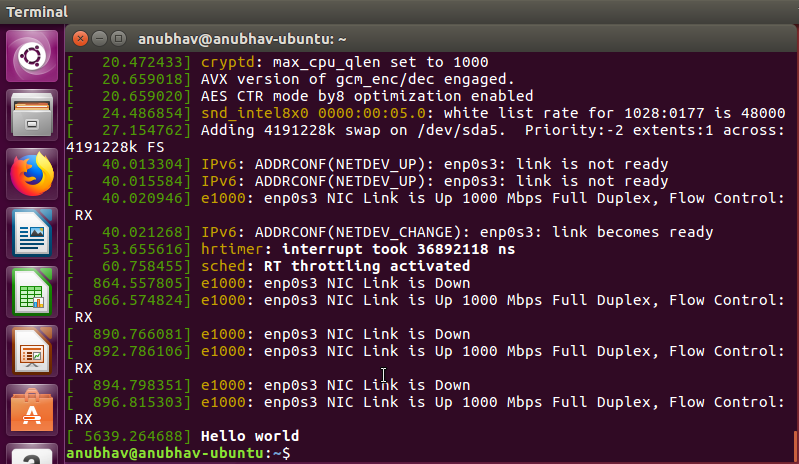The image size is (799, 464).
Task: Minimize the terminal window
Action: [x=99, y=39]
